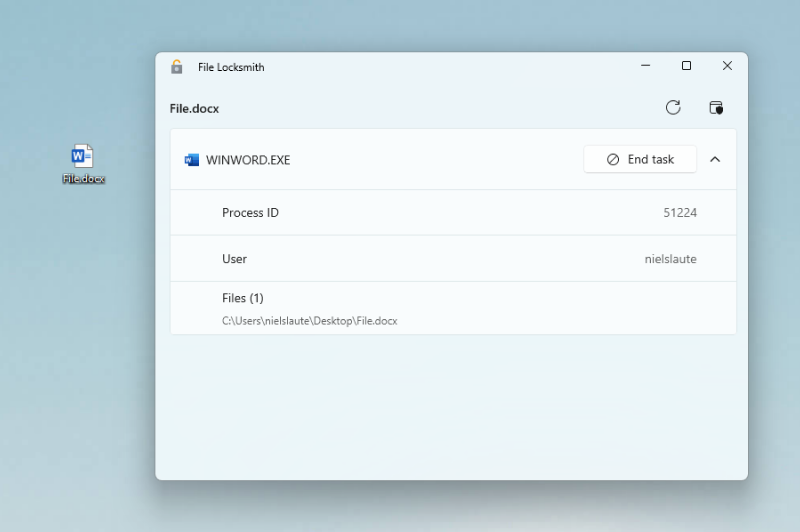Image resolution: width=800 pixels, height=532 pixels.
Task: Click the C:\Users\nielslaute\Desktop\File.docx path
Action: 309,321
